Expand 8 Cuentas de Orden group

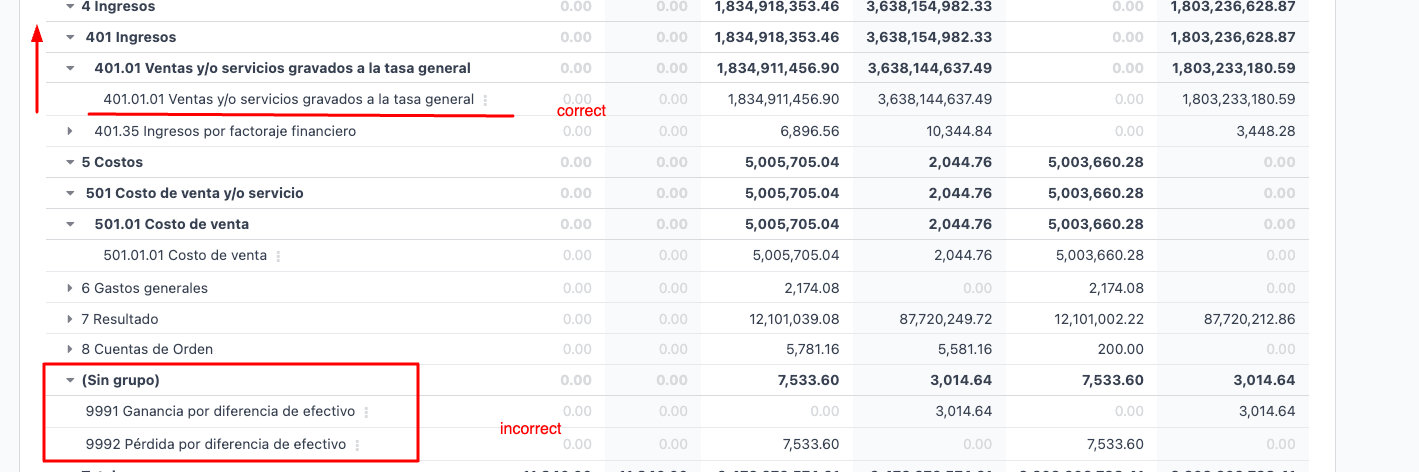click(70, 349)
